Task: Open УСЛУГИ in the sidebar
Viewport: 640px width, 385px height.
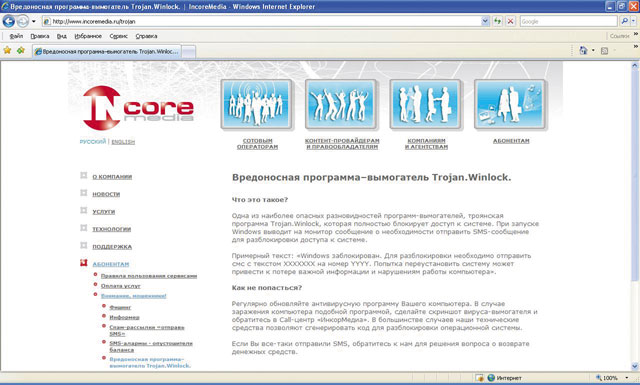Action: tap(104, 212)
